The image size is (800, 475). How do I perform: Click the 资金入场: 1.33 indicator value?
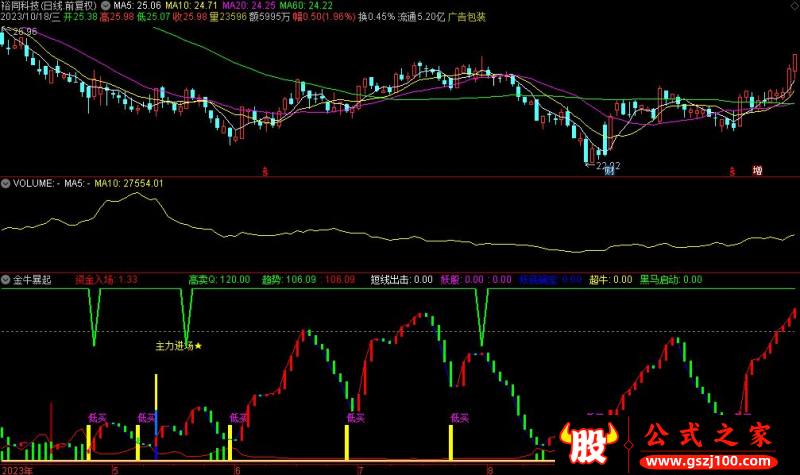pos(106,280)
